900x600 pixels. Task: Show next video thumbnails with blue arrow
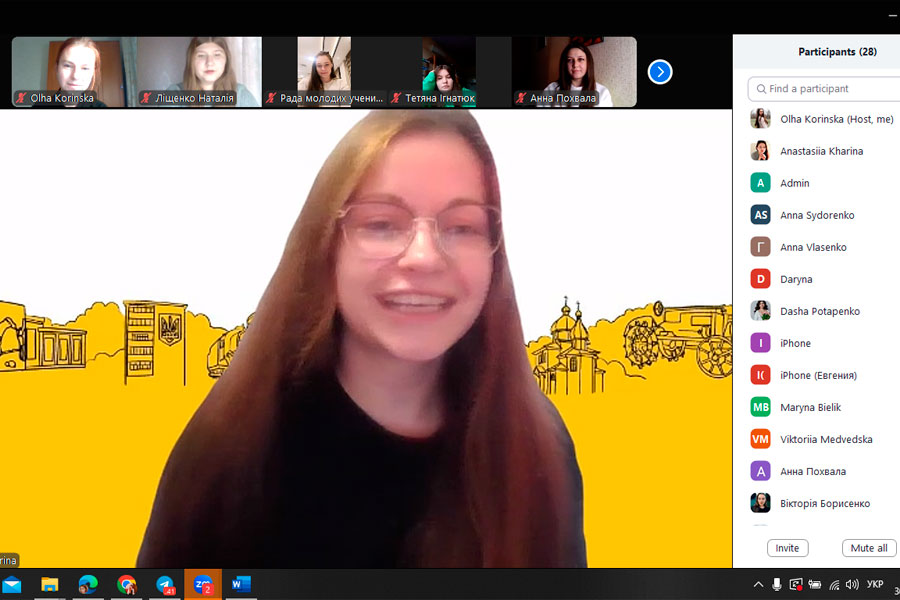[660, 72]
